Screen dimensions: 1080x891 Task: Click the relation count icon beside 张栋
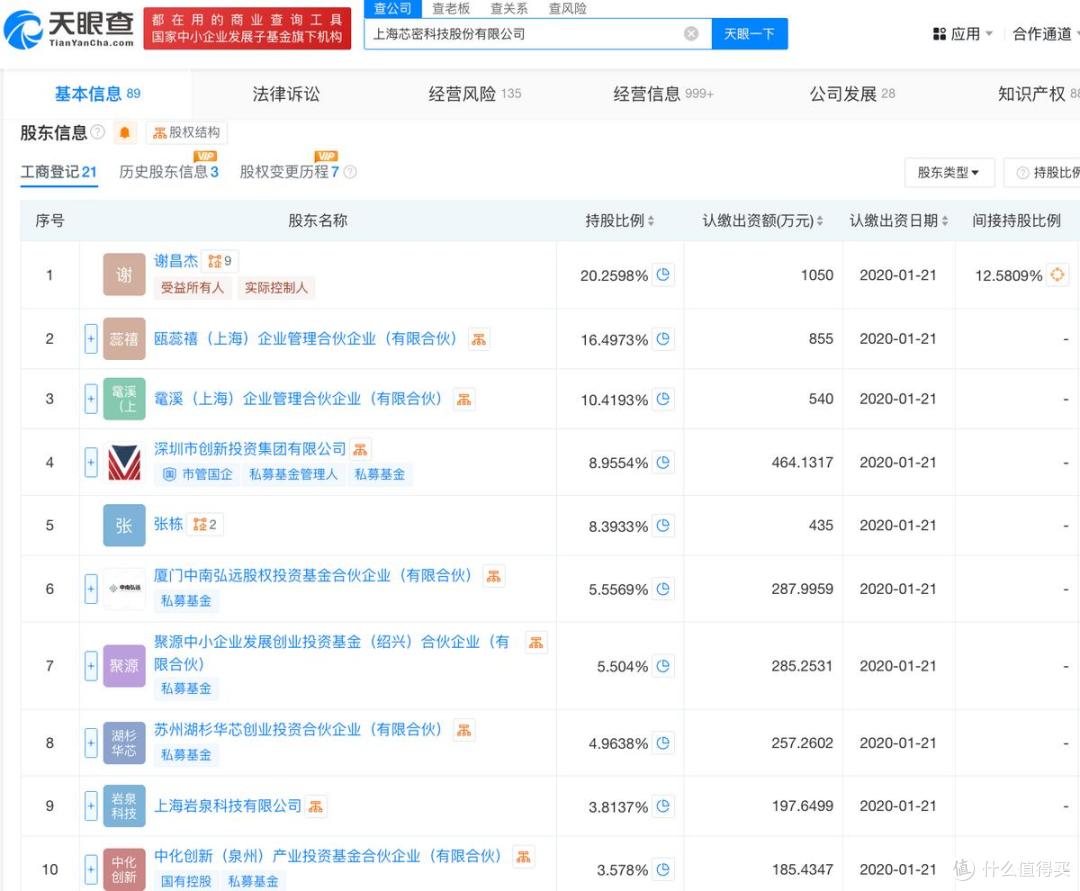pyautogui.click(x=205, y=524)
